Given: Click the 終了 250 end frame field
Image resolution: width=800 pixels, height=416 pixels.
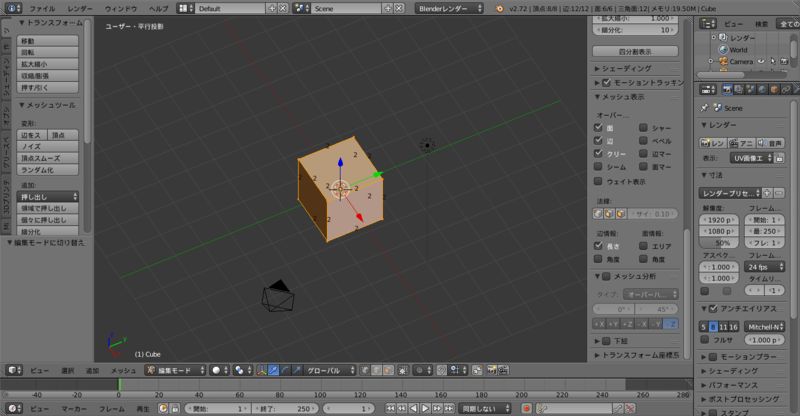Looking at the screenshot, I should [285, 408].
